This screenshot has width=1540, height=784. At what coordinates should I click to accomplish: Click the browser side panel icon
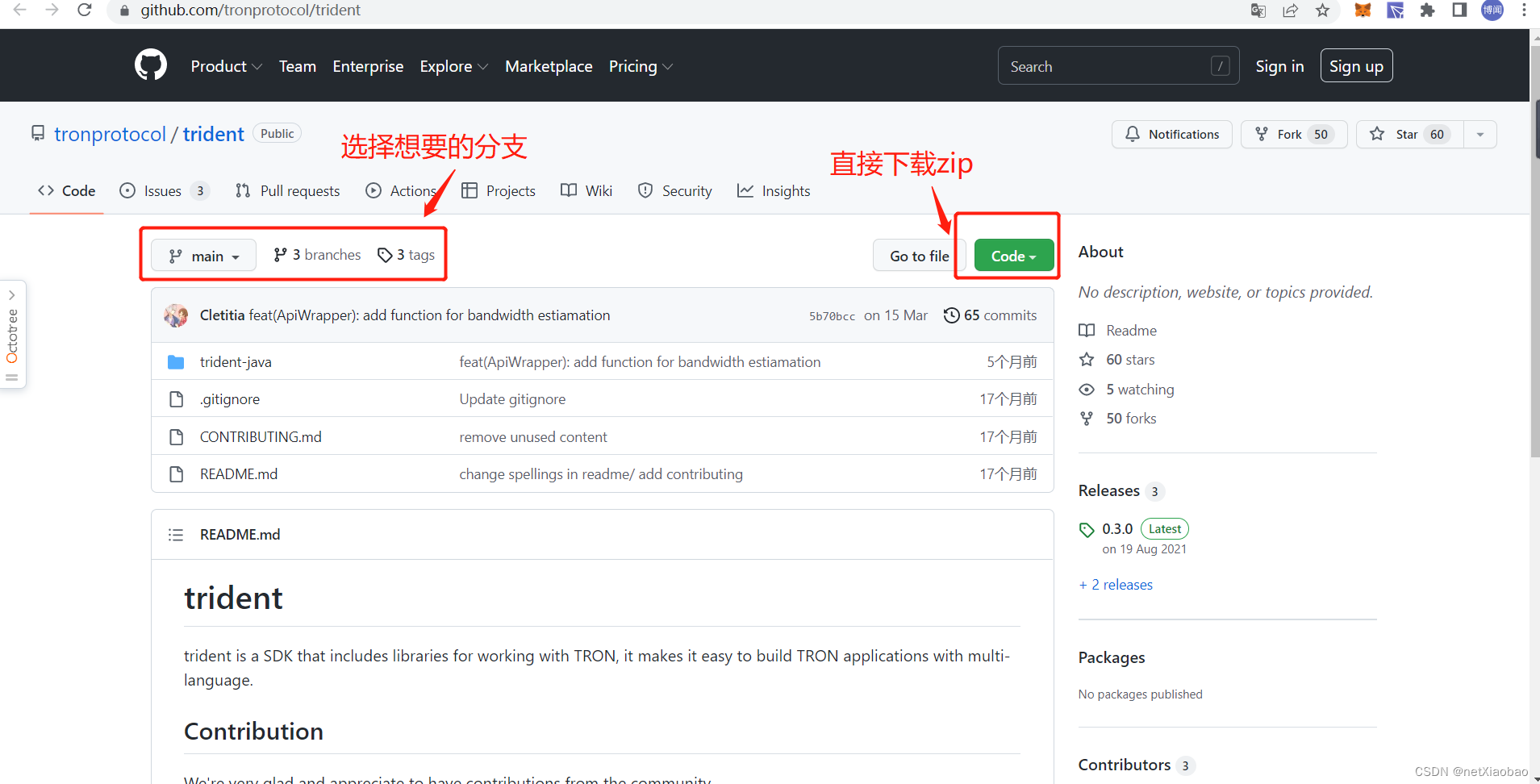point(1459,10)
